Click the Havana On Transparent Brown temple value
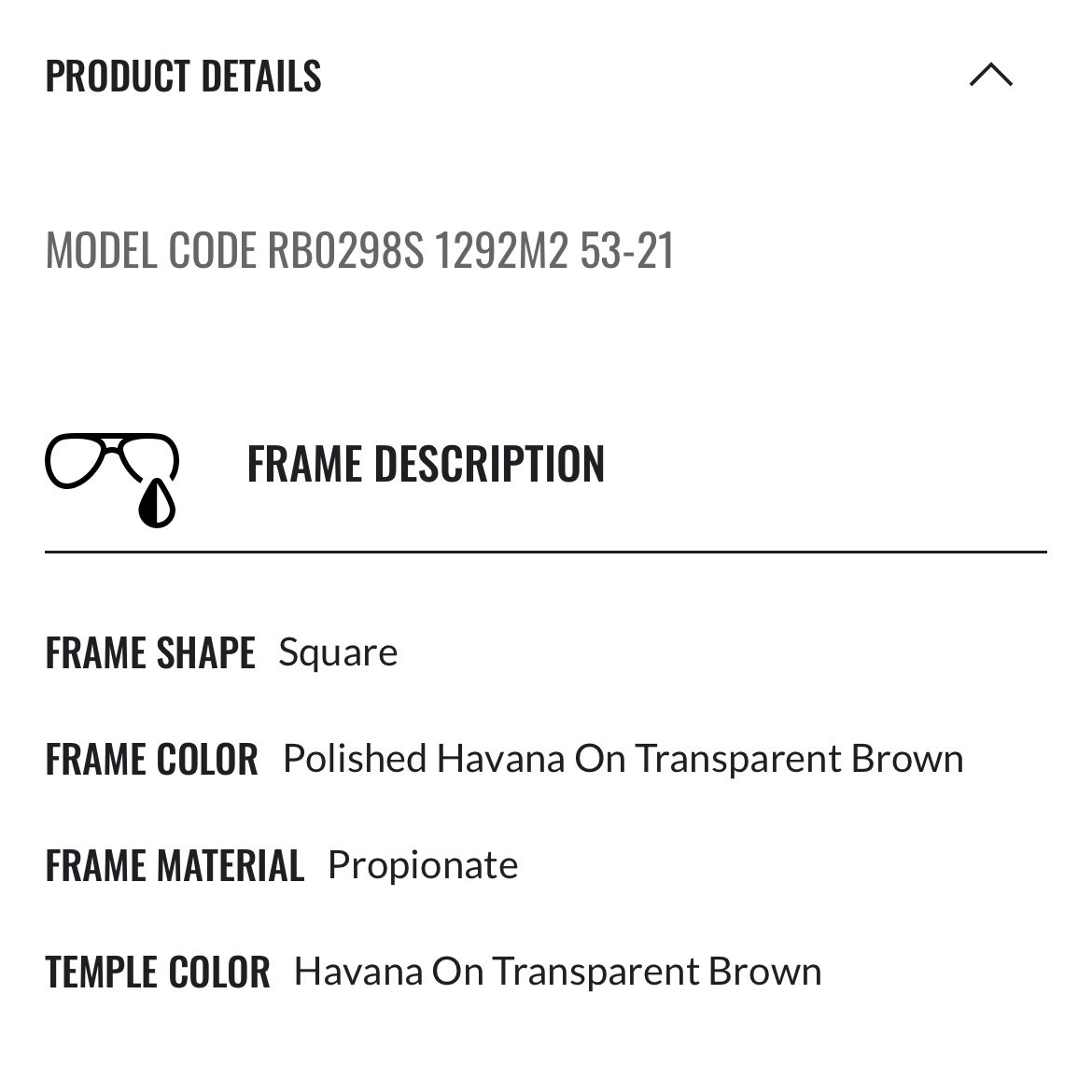This screenshot has width=1092, height=1092. [x=558, y=972]
